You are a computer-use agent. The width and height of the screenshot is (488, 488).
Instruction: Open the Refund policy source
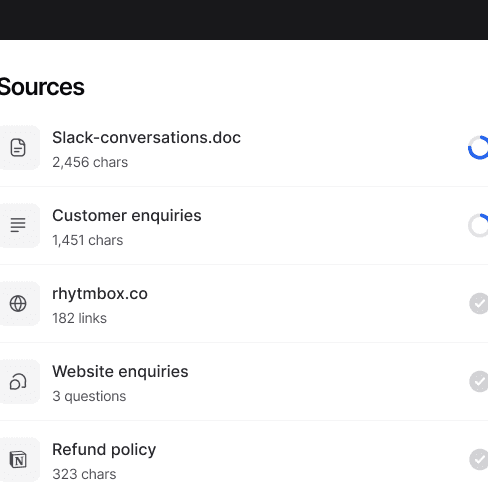104,450
